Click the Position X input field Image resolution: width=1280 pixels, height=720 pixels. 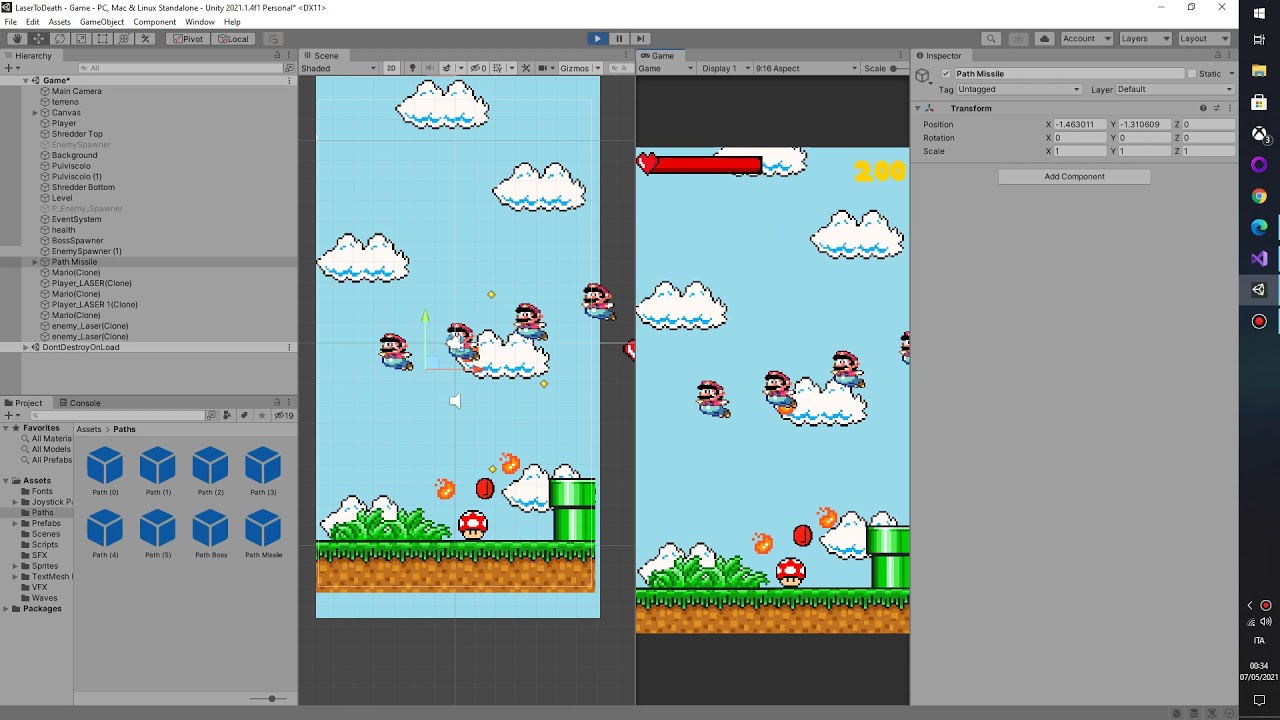[x=1080, y=124]
